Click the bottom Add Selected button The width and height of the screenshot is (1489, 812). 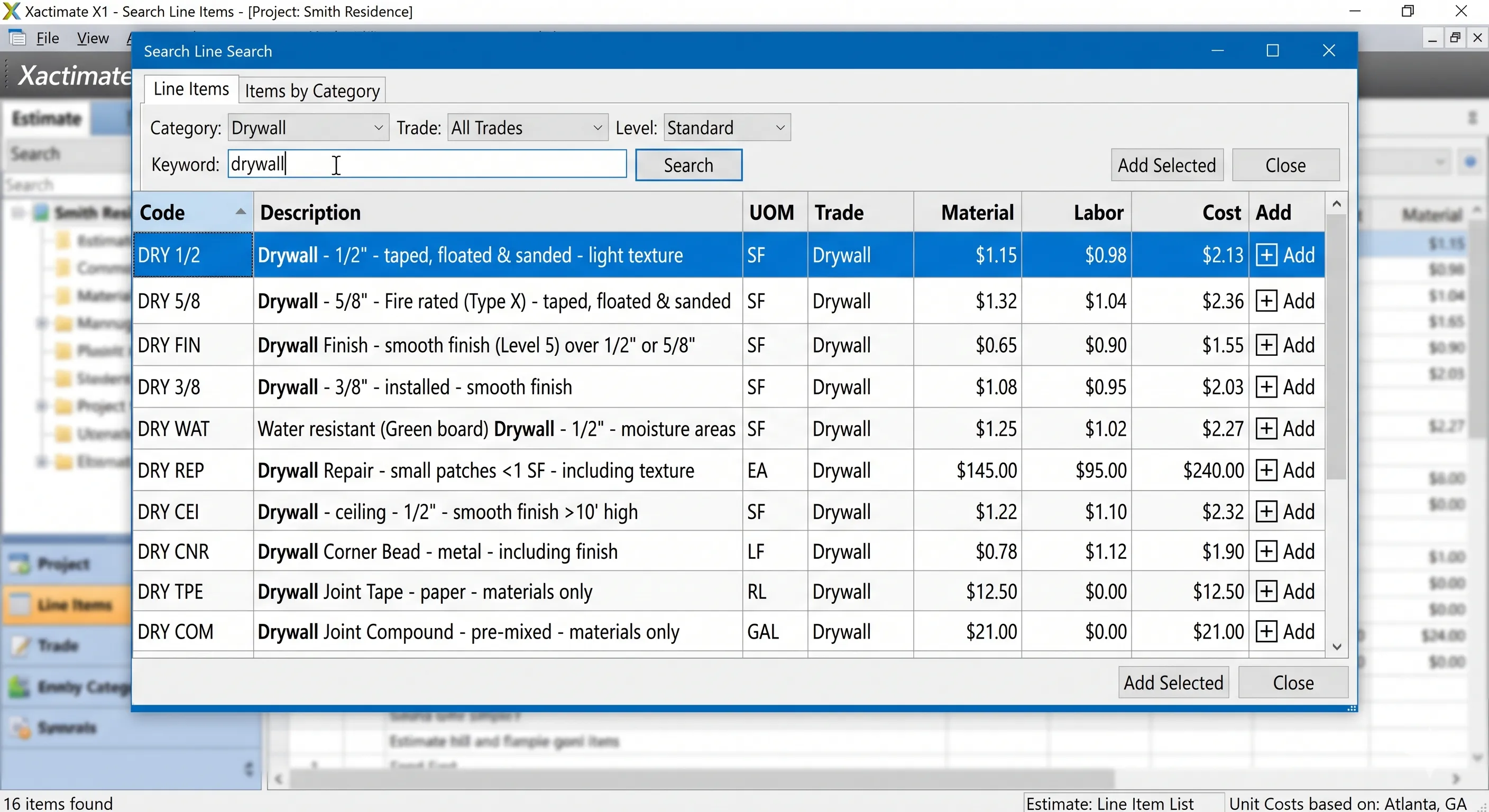(x=1173, y=682)
